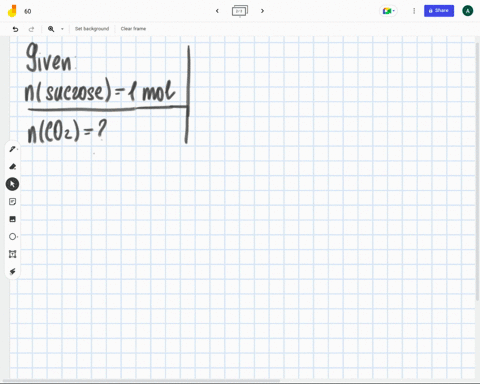
Task: Open the frame bar thumbnail
Action: [x=240, y=11]
